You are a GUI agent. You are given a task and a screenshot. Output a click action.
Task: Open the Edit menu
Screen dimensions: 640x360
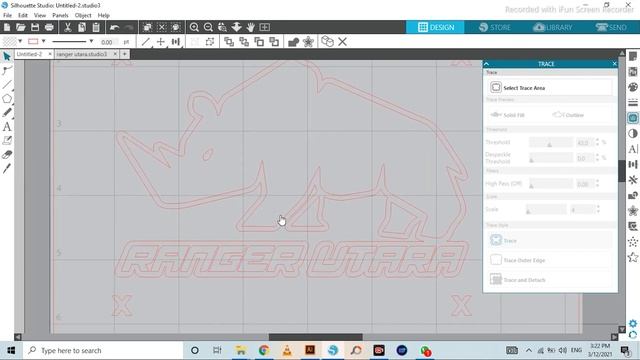(23, 15)
